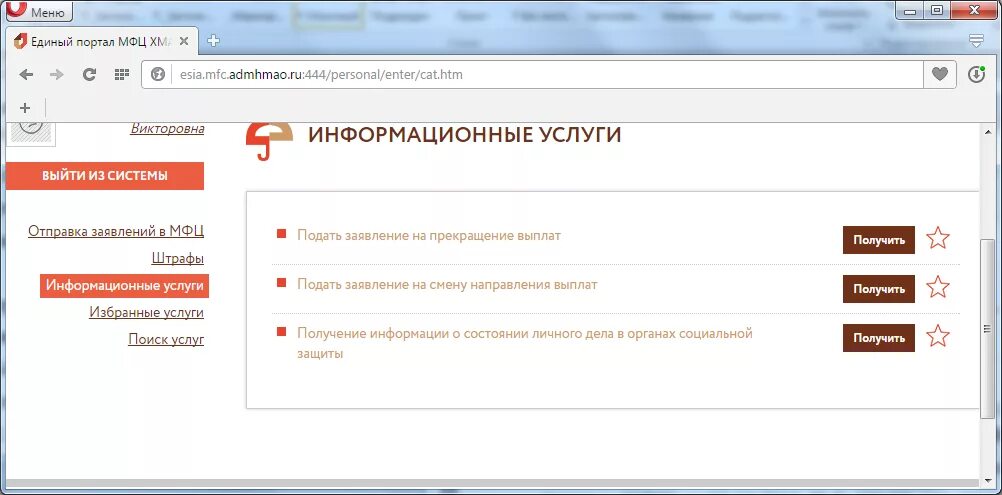The width and height of the screenshot is (1002, 495).
Task: Click the Викторовна profile name link
Action: 167,128
